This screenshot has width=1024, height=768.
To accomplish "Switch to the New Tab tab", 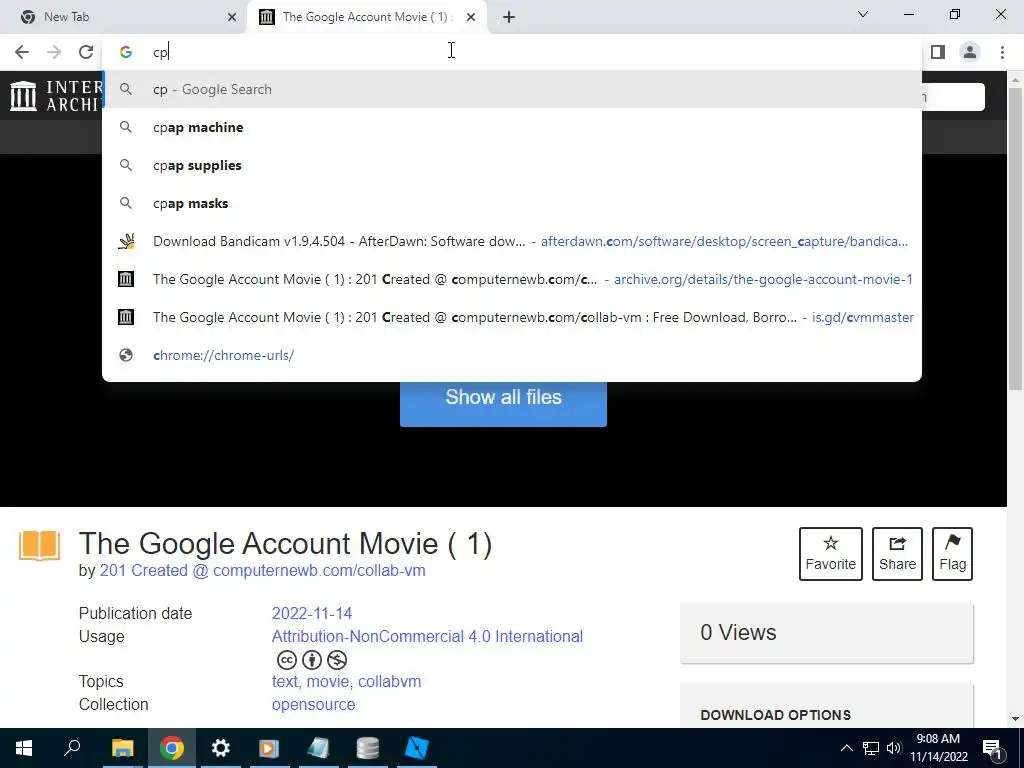I will pyautogui.click(x=123, y=17).
